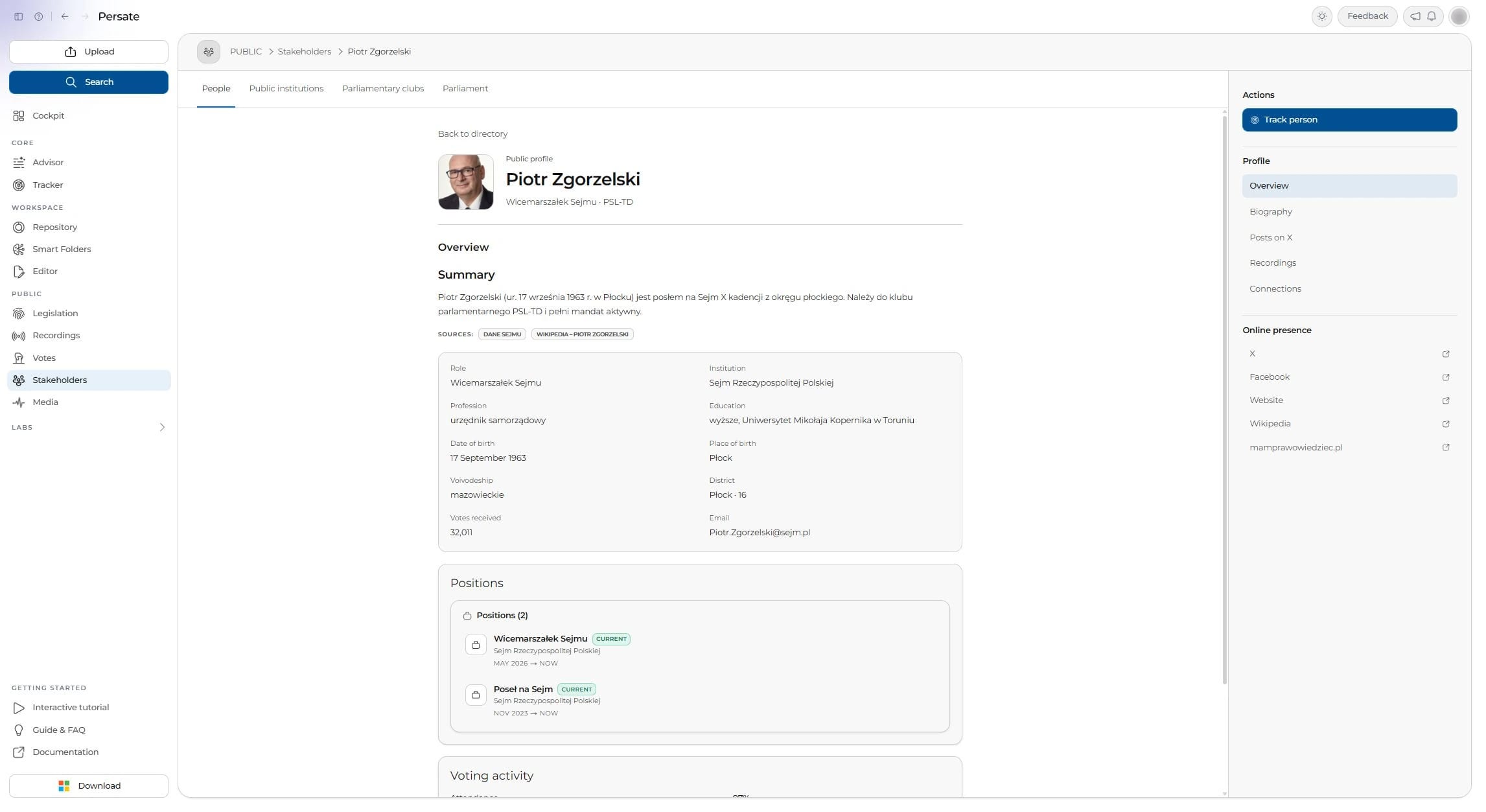Jump to Biography profile section
Screen dimensions: 1486x812
pos(1349,212)
